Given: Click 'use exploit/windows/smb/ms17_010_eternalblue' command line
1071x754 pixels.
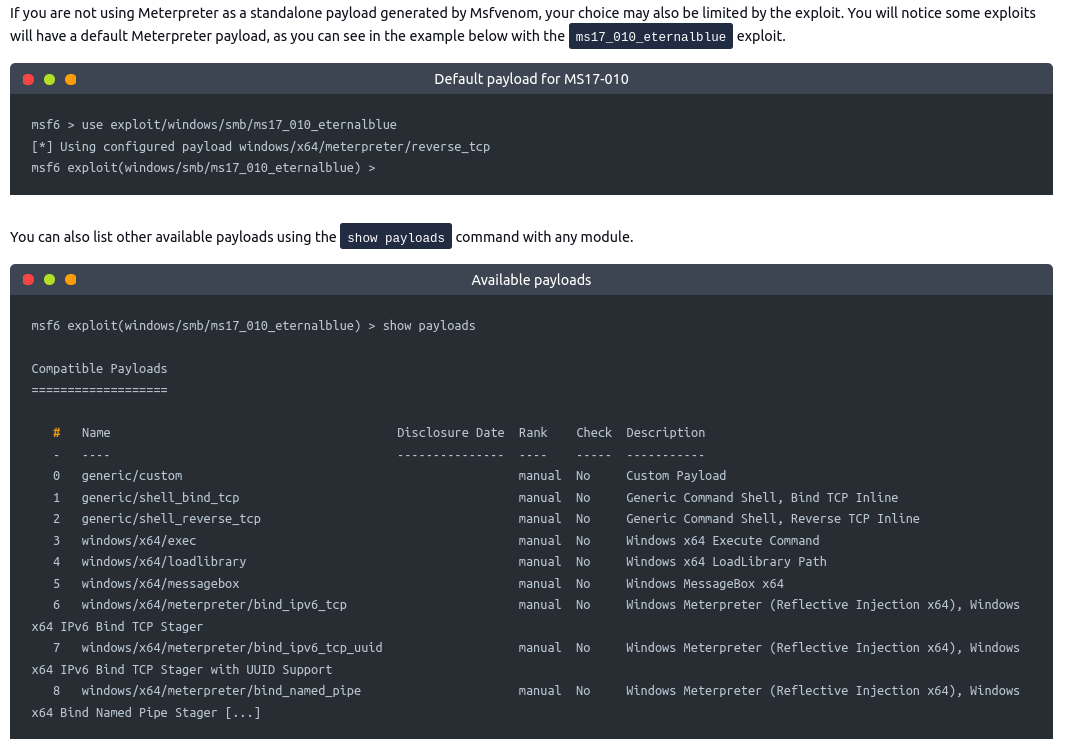Looking at the screenshot, I should coord(214,125).
